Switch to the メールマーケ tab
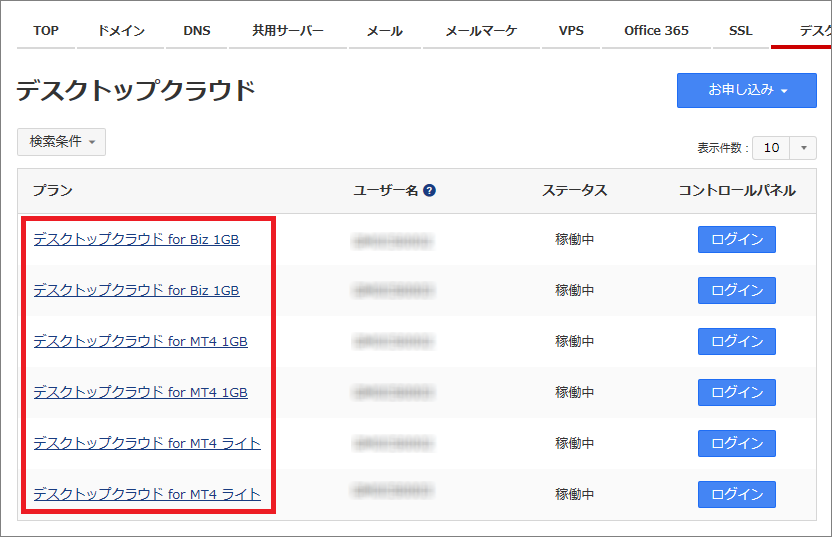 pyautogui.click(x=481, y=31)
